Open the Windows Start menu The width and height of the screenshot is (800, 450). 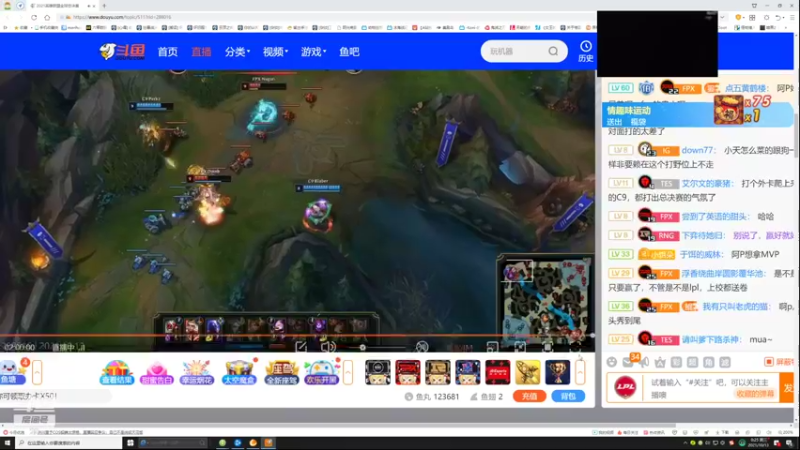(x=7, y=443)
